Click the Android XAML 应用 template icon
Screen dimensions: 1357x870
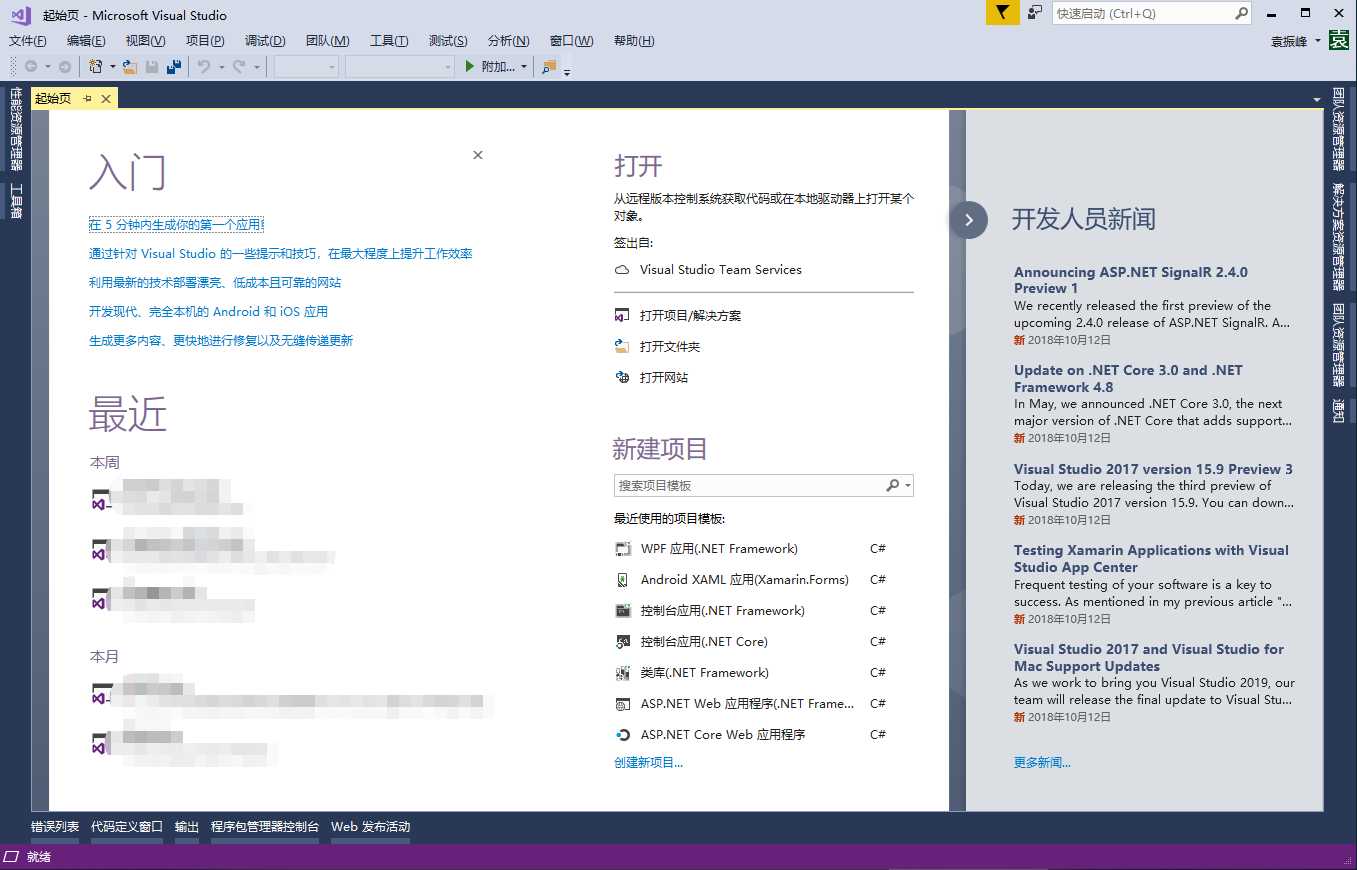click(622, 580)
